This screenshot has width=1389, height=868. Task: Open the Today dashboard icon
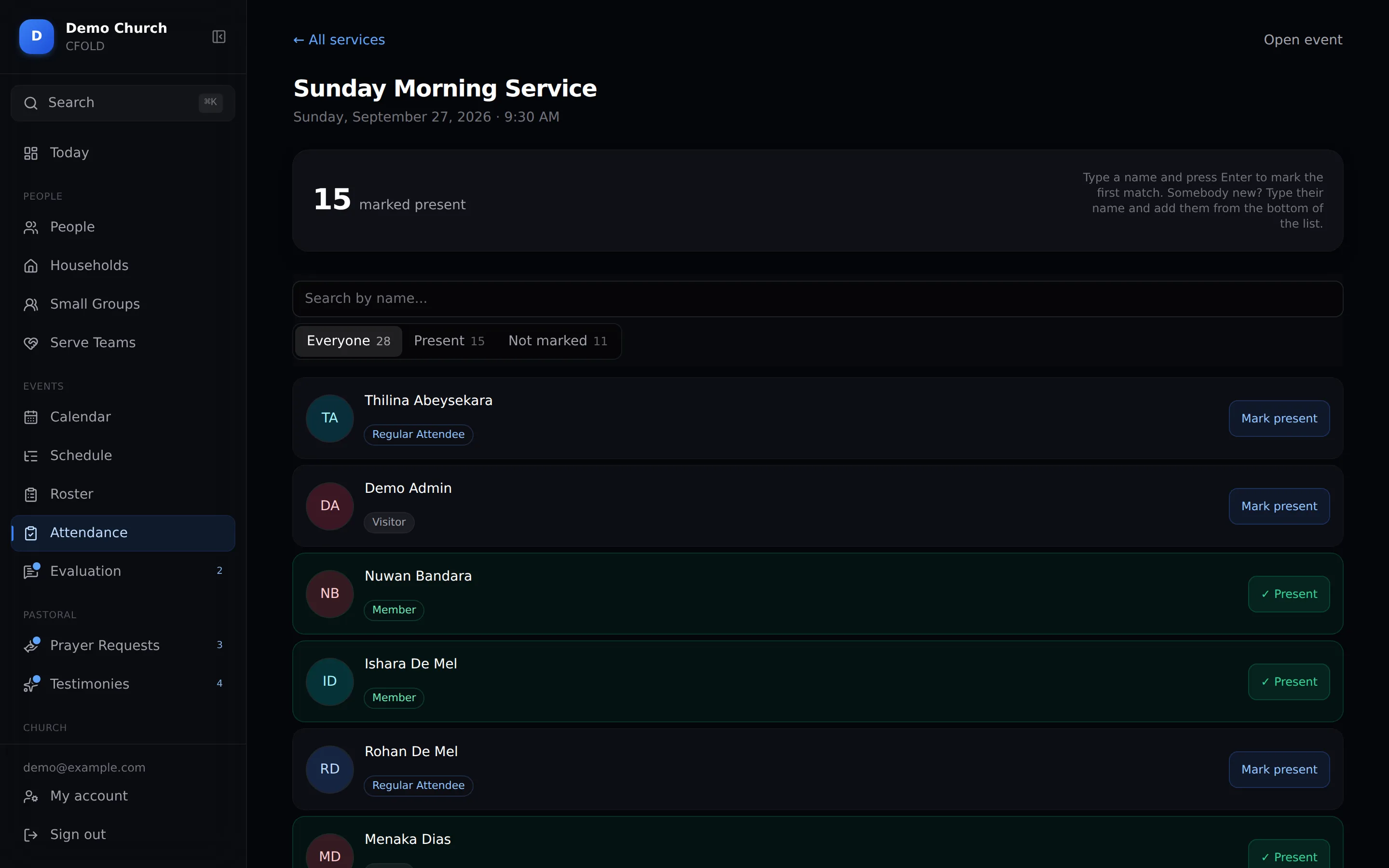point(31,153)
